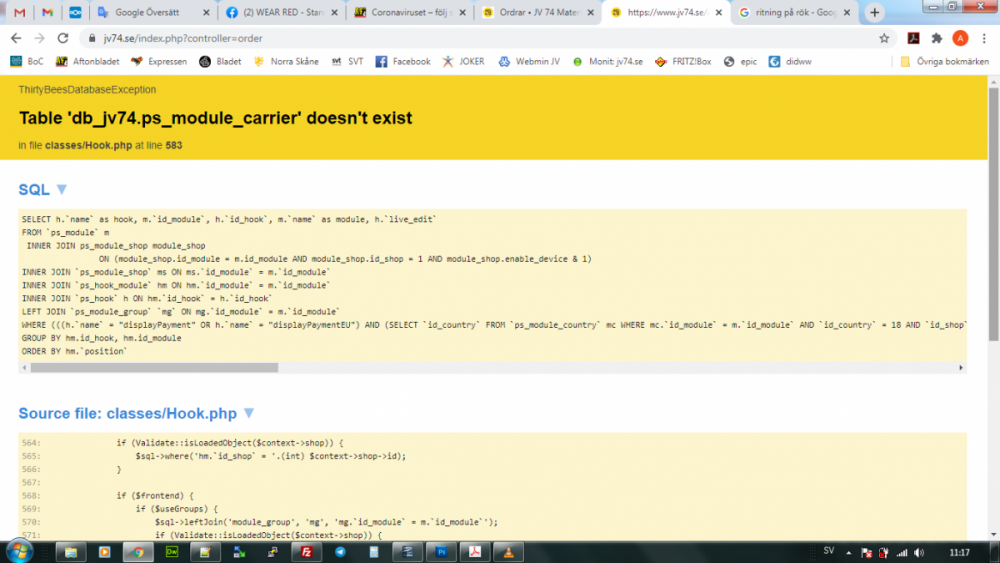
Task: Open VLC media player from taskbar
Action: coord(509,552)
